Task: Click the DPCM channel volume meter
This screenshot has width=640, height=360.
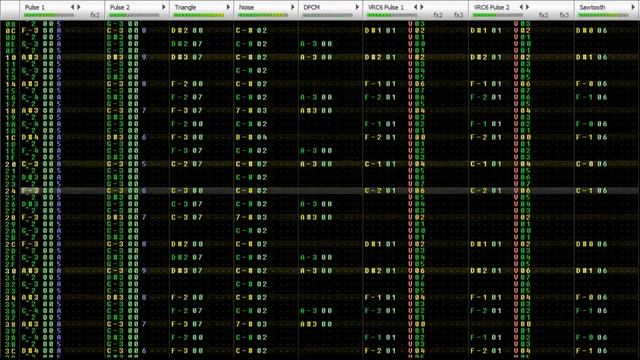Action: [x=327, y=15]
